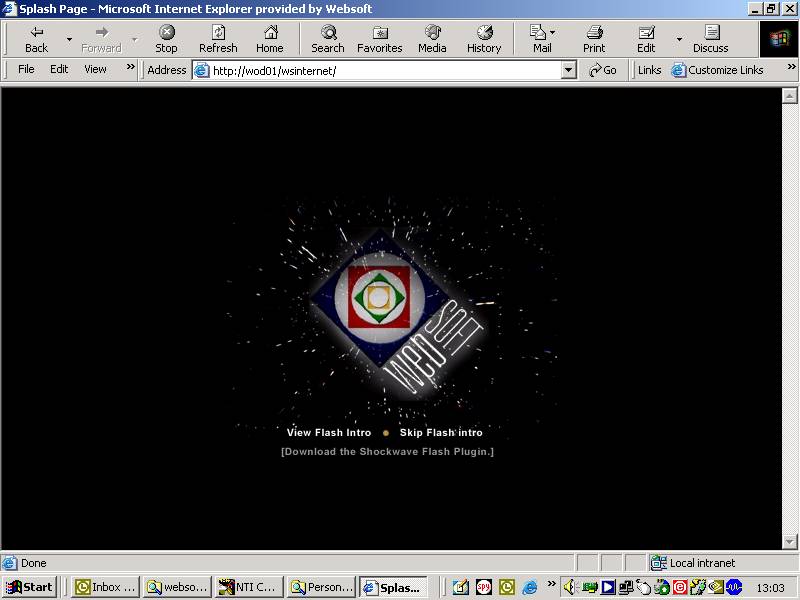Open the Customize Links shortcut
Image resolution: width=800 pixels, height=600 pixels.
718,70
